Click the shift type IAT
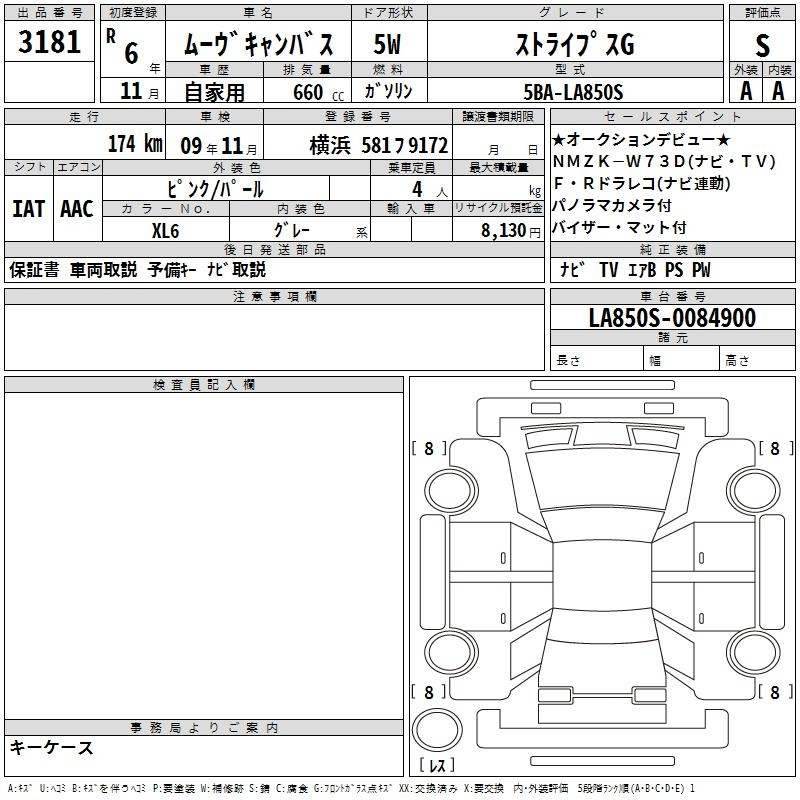 click(29, 209)
